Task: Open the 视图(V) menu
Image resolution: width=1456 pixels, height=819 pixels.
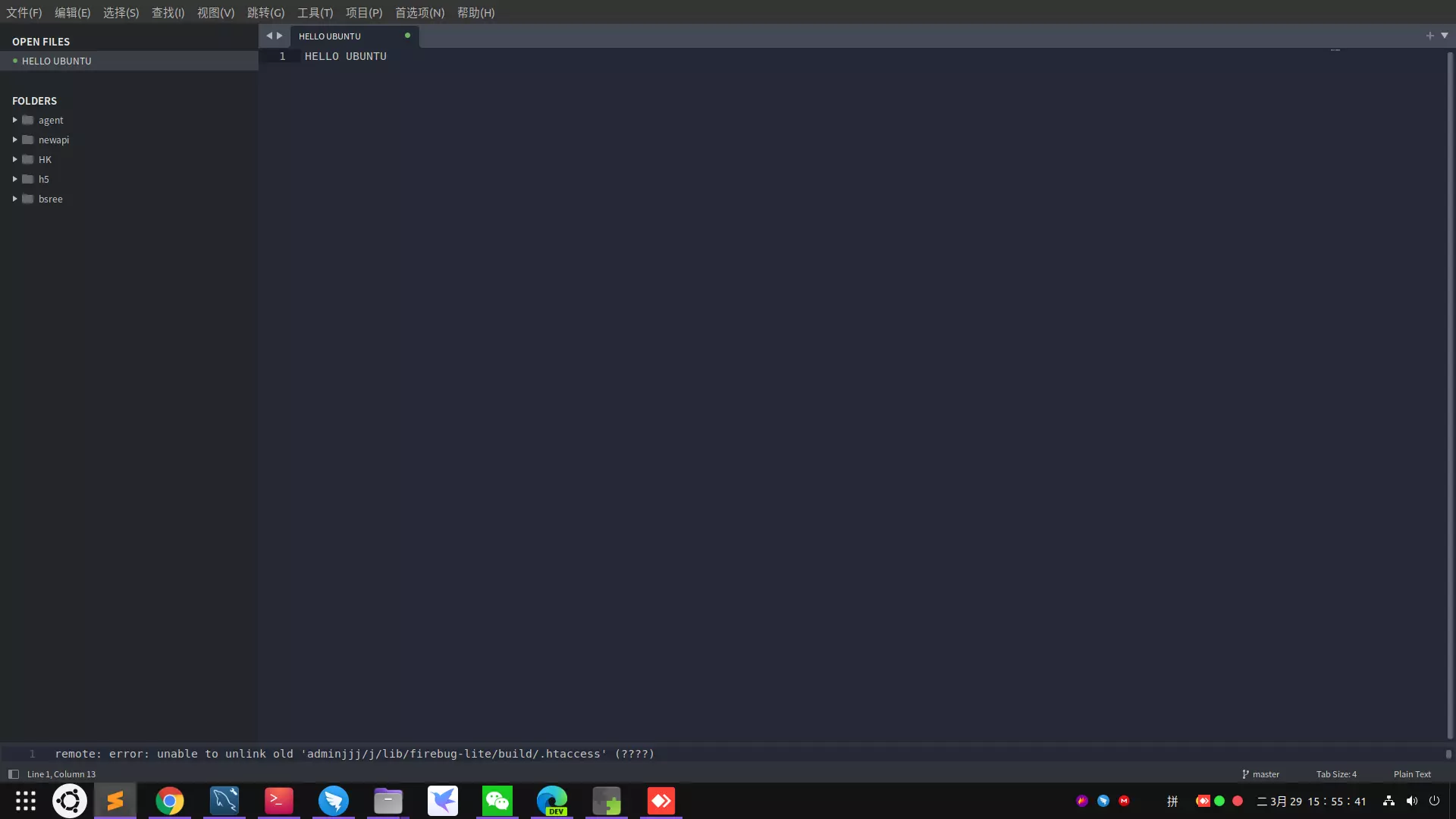Action: (x=216, y=13)
